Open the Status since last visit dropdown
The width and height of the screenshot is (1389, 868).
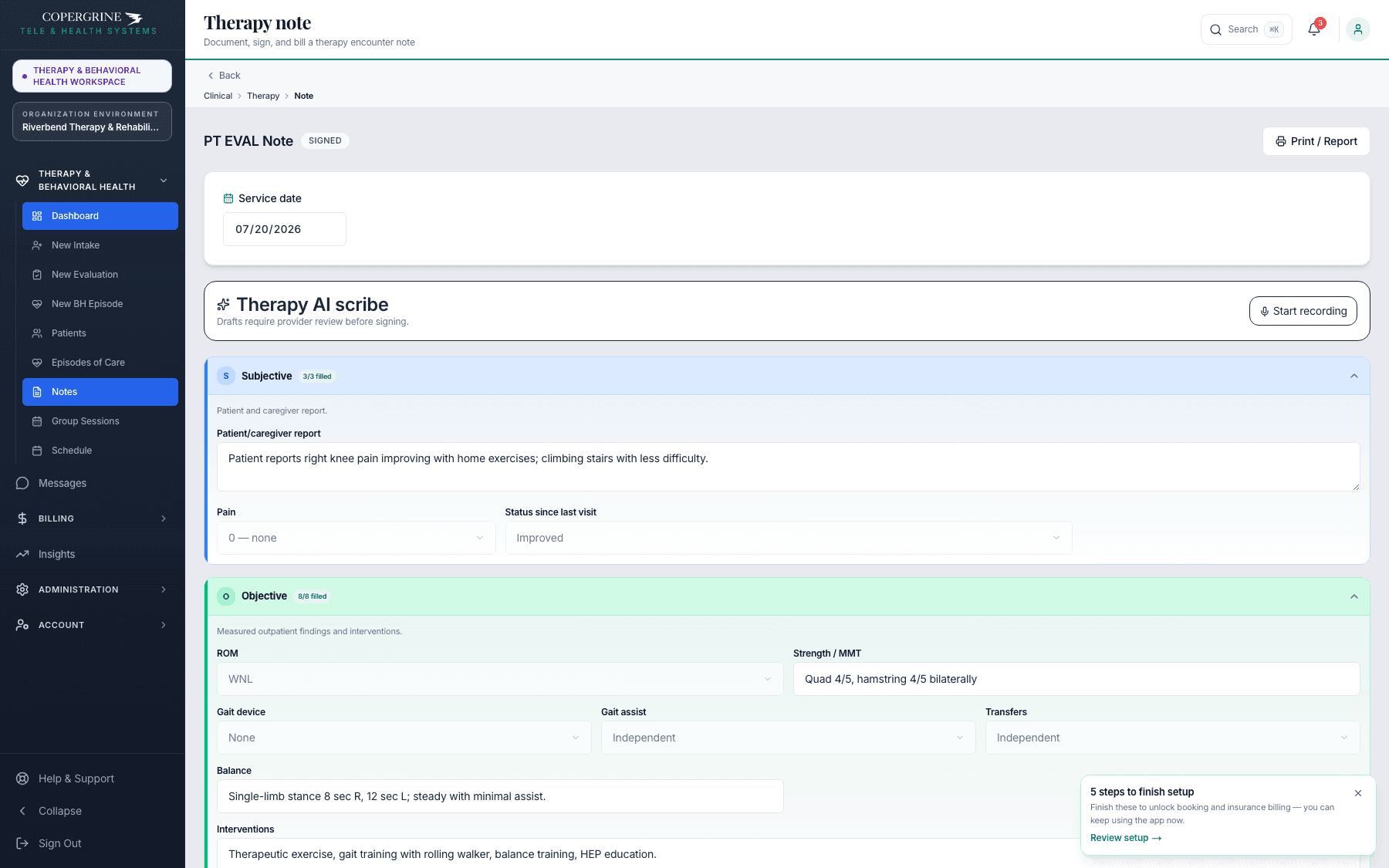tap(789, 538)
